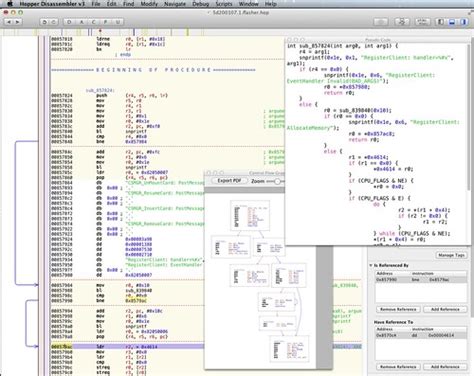The image size is (474, 376).
Task: Click the redo 'C' rounded toolbar button
Action: pos(53,22)
